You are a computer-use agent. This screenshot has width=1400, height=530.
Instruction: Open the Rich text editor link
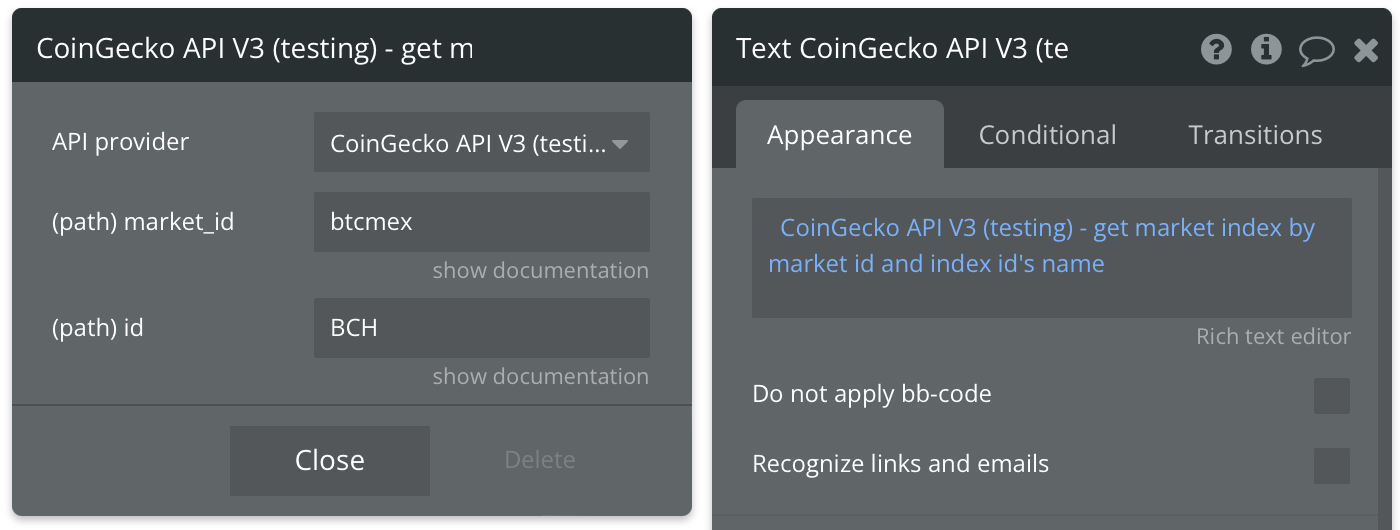coord(1273,337)
